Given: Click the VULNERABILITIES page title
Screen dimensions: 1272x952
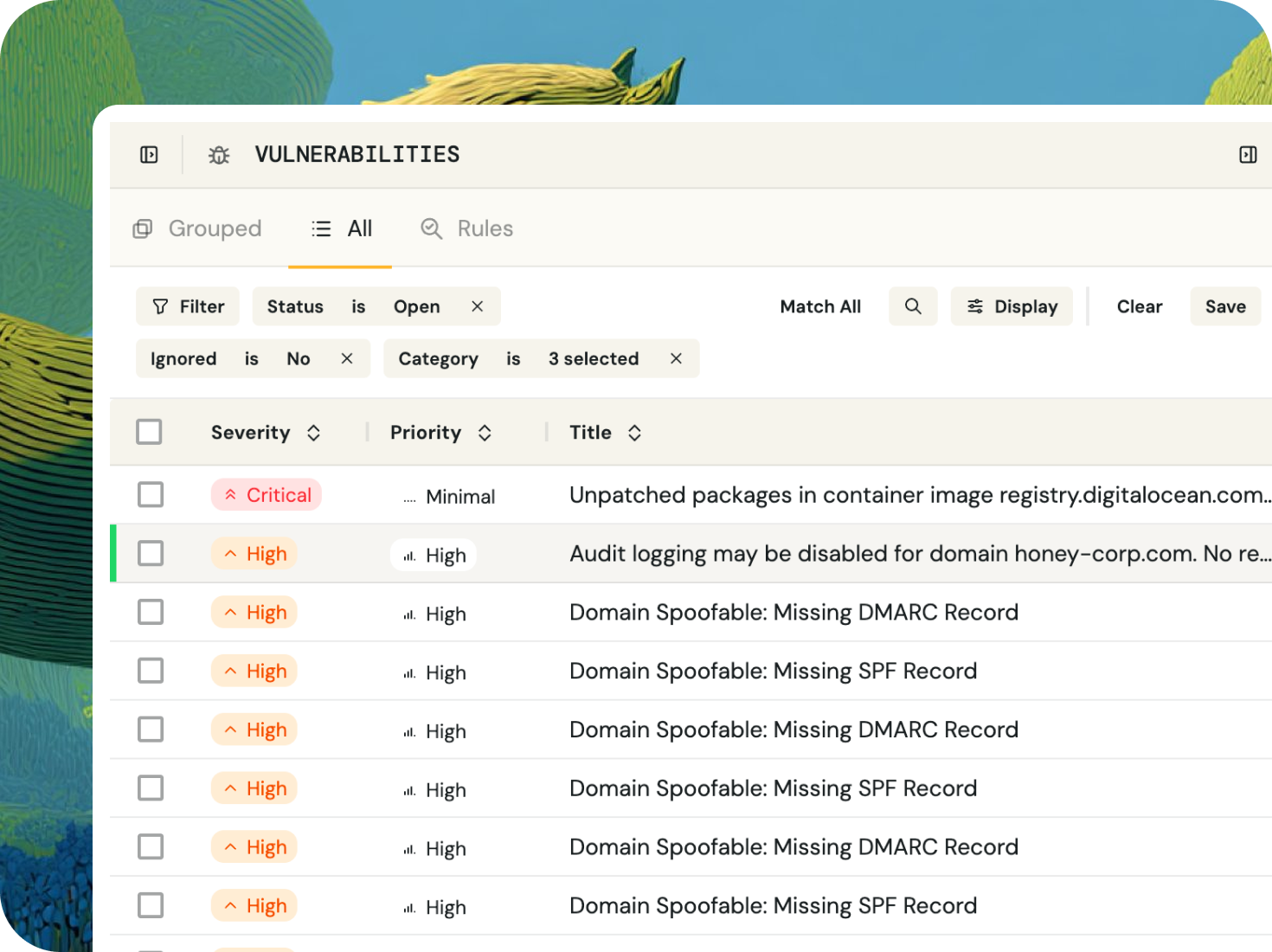Looking at the screenshot, I should click(x=357, y=155).
